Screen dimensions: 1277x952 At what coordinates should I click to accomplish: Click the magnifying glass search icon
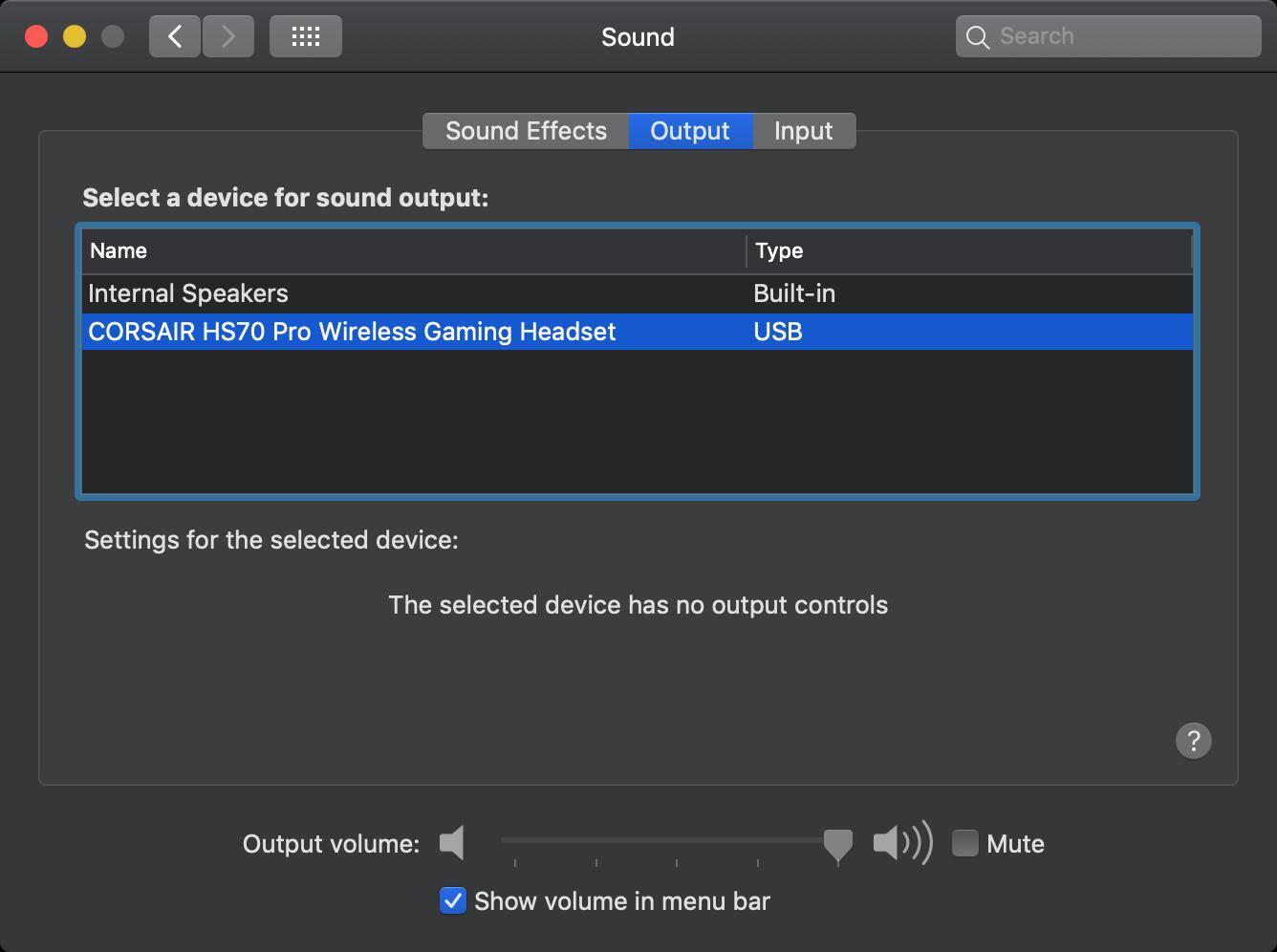[977, 37]
